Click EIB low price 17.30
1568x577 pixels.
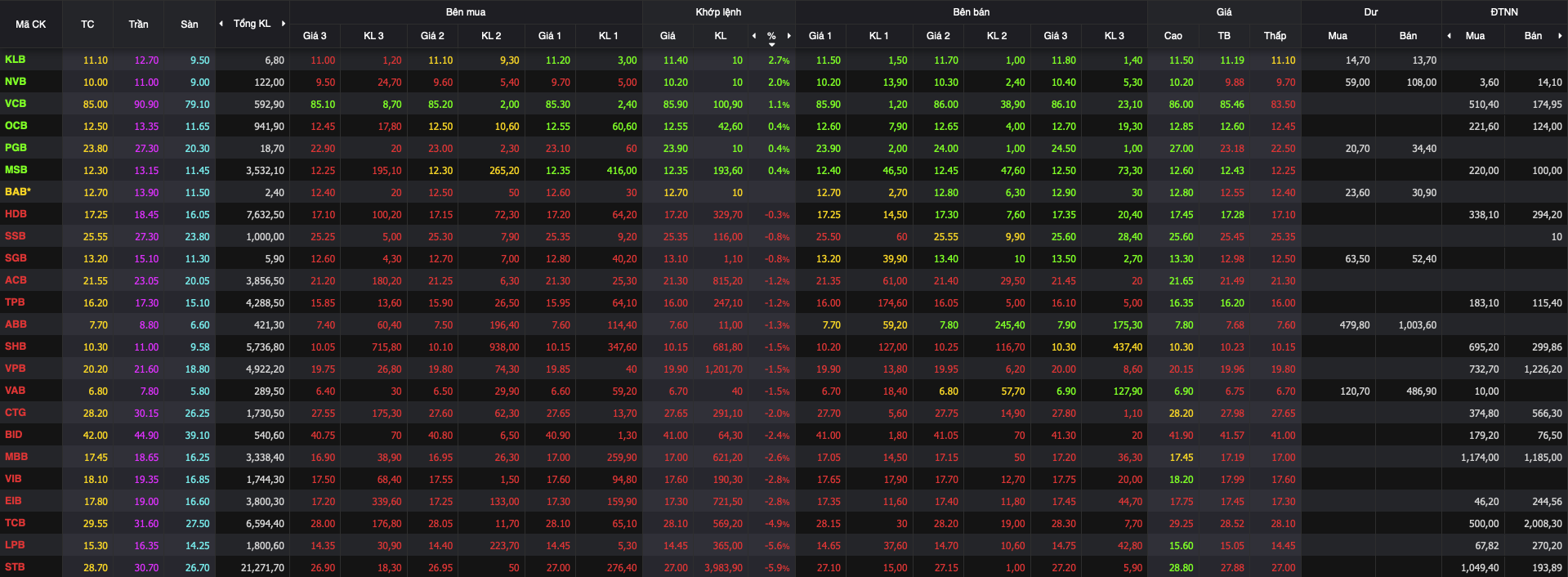1283,502
